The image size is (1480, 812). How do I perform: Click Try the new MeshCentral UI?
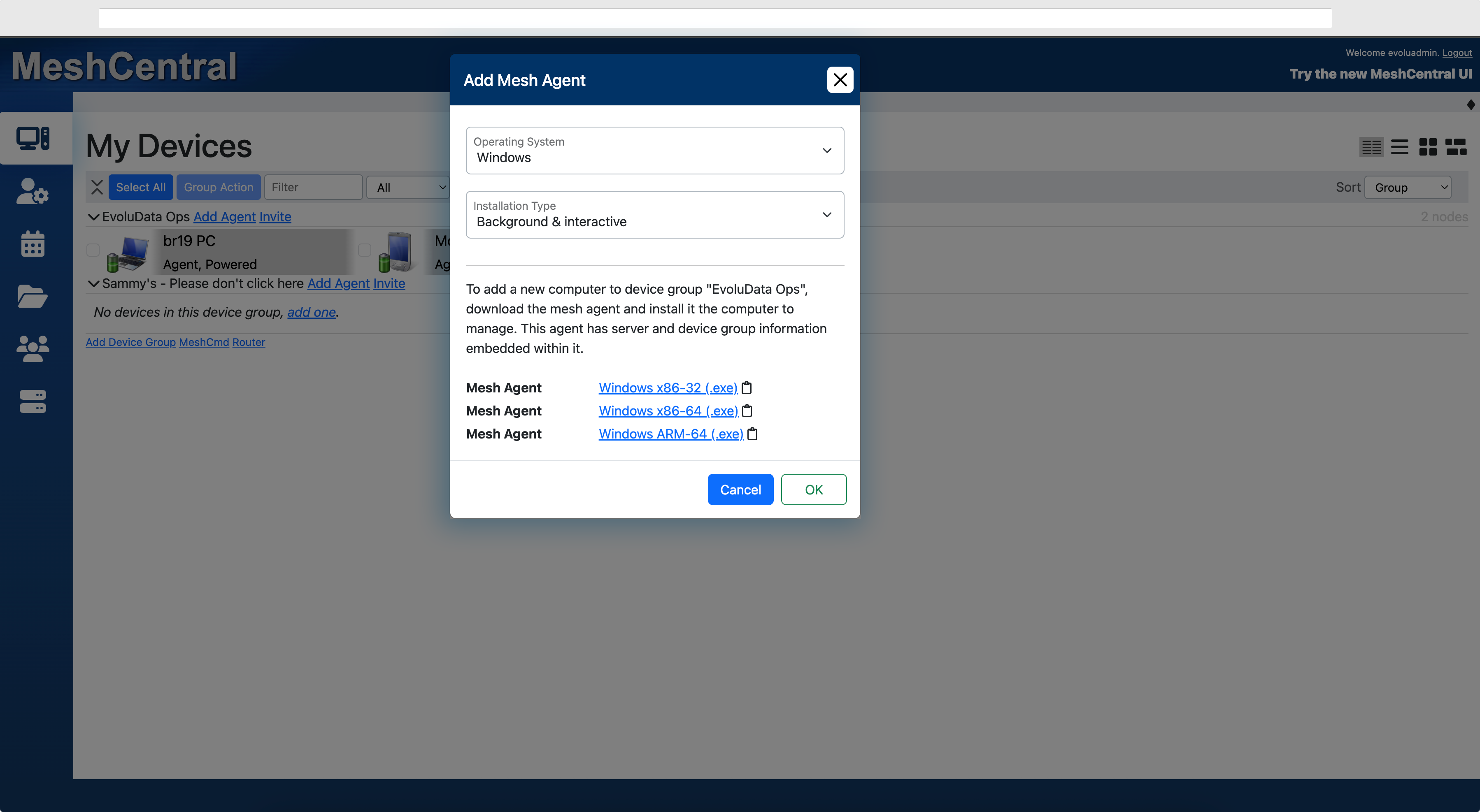point(1381,74)
